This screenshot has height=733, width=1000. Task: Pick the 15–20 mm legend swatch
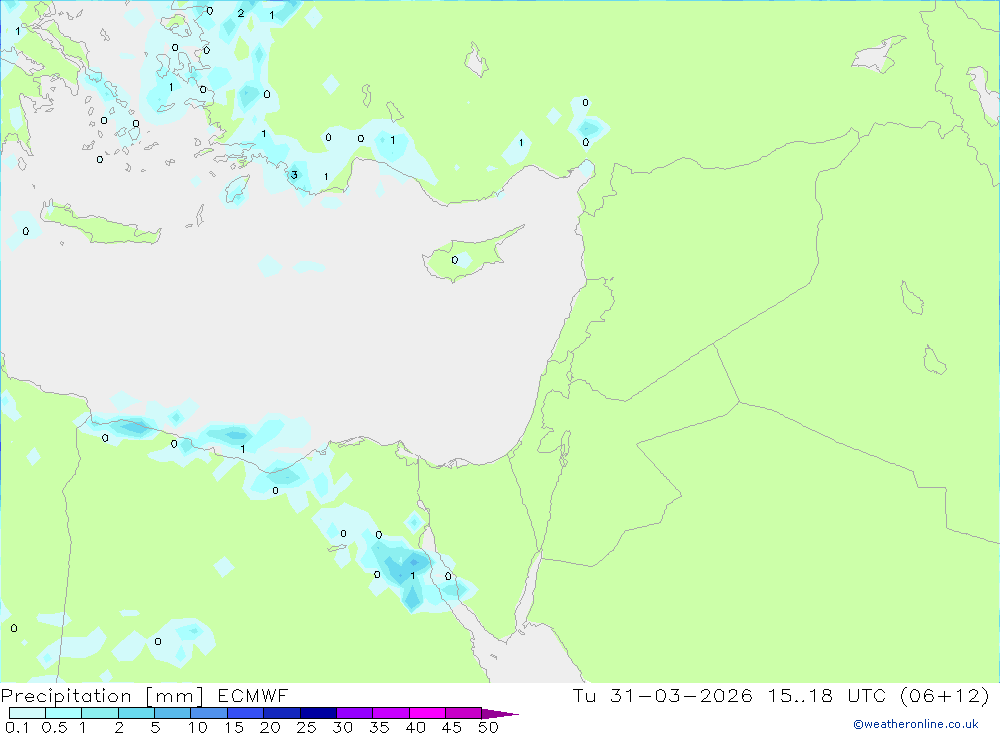[x=245, y=713]
